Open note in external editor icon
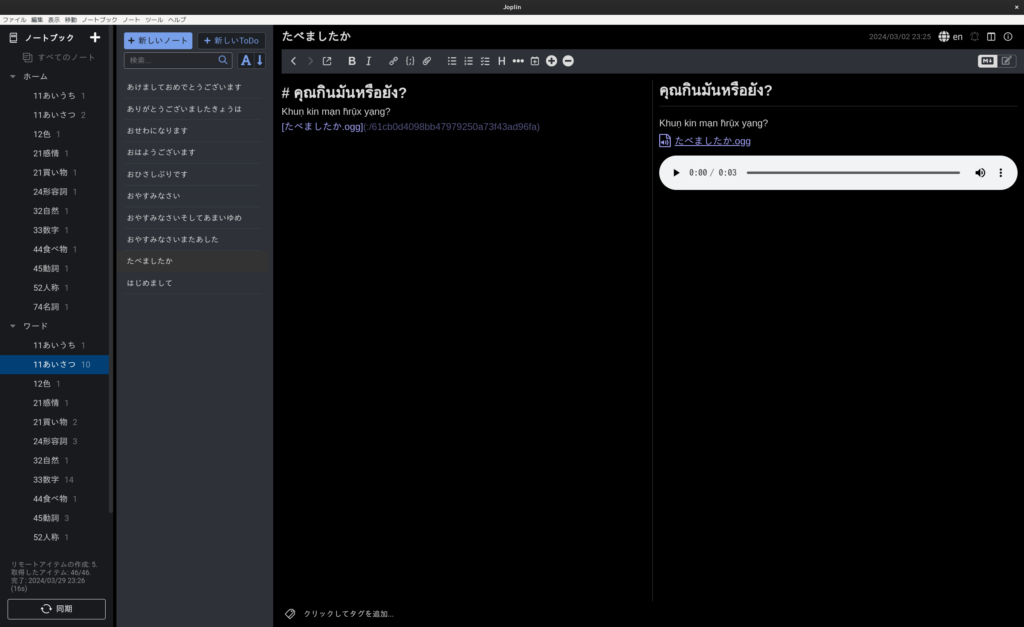The image size is (1024, 627). pos(327,61)
